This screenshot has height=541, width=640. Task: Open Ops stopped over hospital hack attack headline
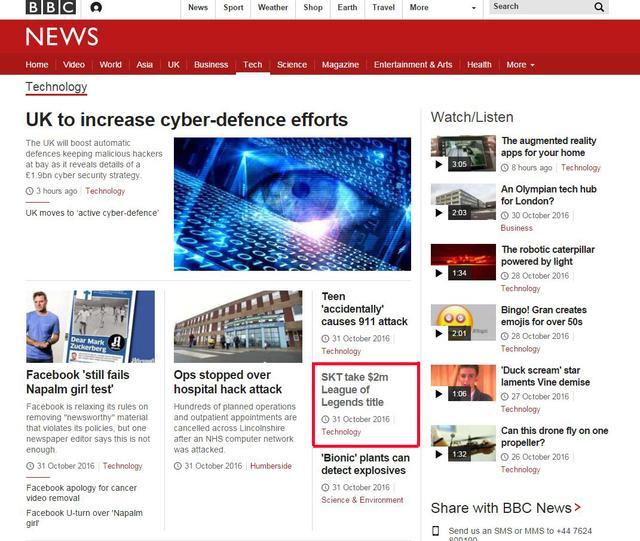[x=228, y=382]
